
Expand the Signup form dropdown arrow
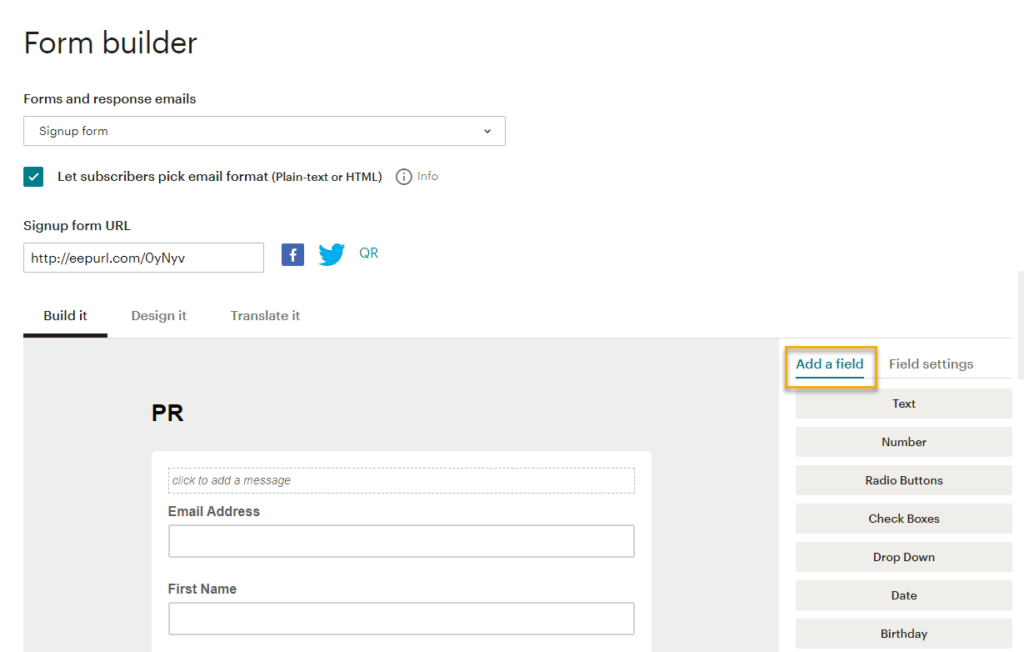click(487, 131)
